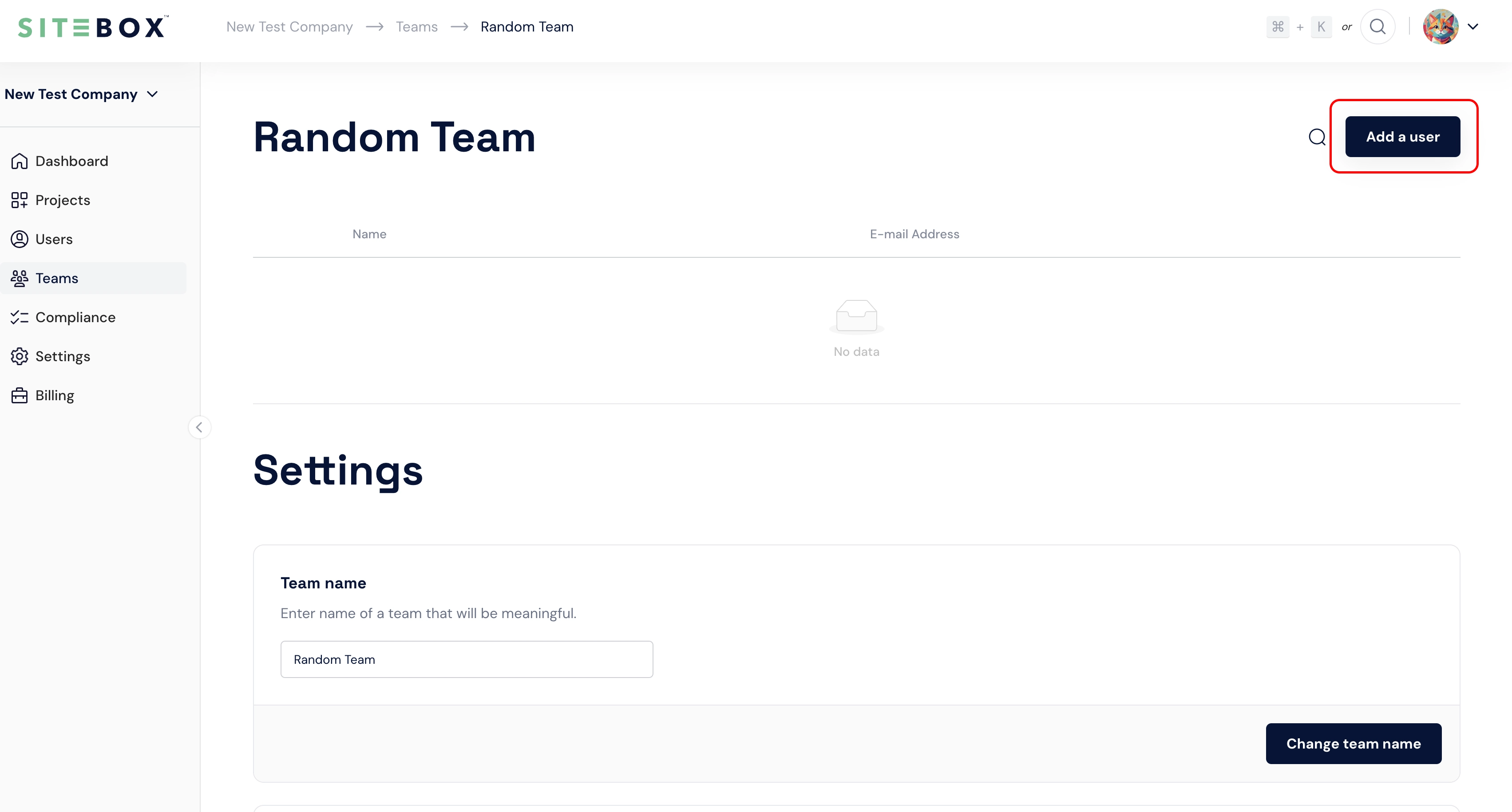
Task: Select the New Test Company menu item
Action: pyautogui.click(x=81, y=94)
